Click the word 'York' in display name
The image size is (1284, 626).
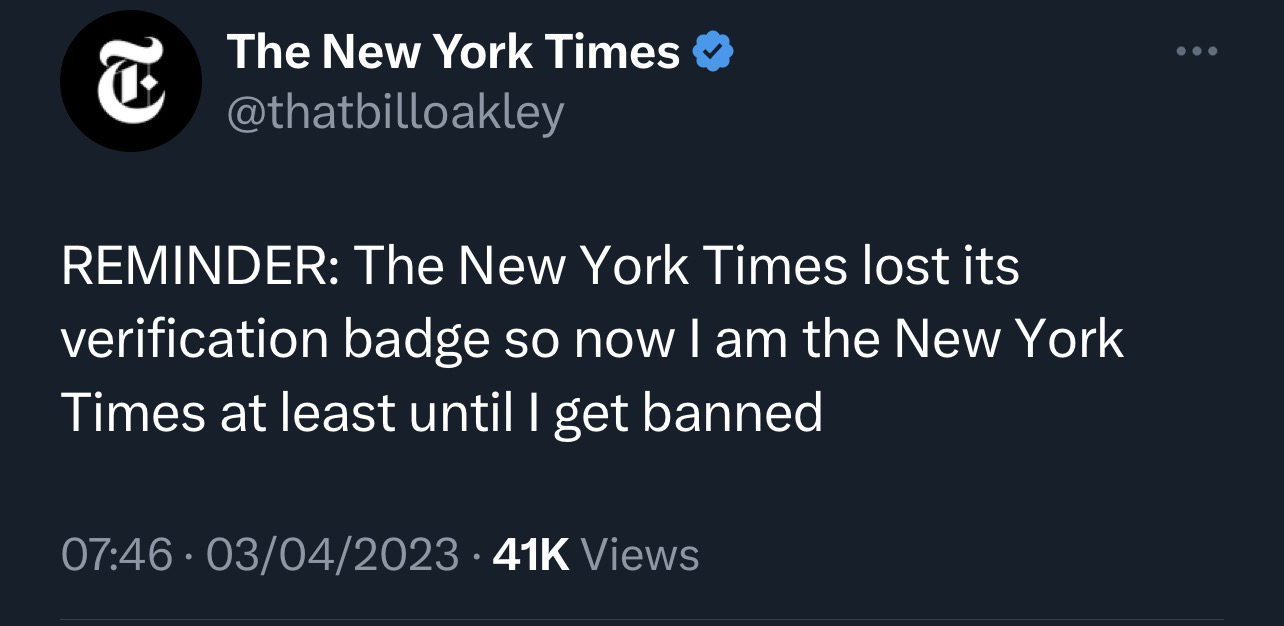click(484, 52)
